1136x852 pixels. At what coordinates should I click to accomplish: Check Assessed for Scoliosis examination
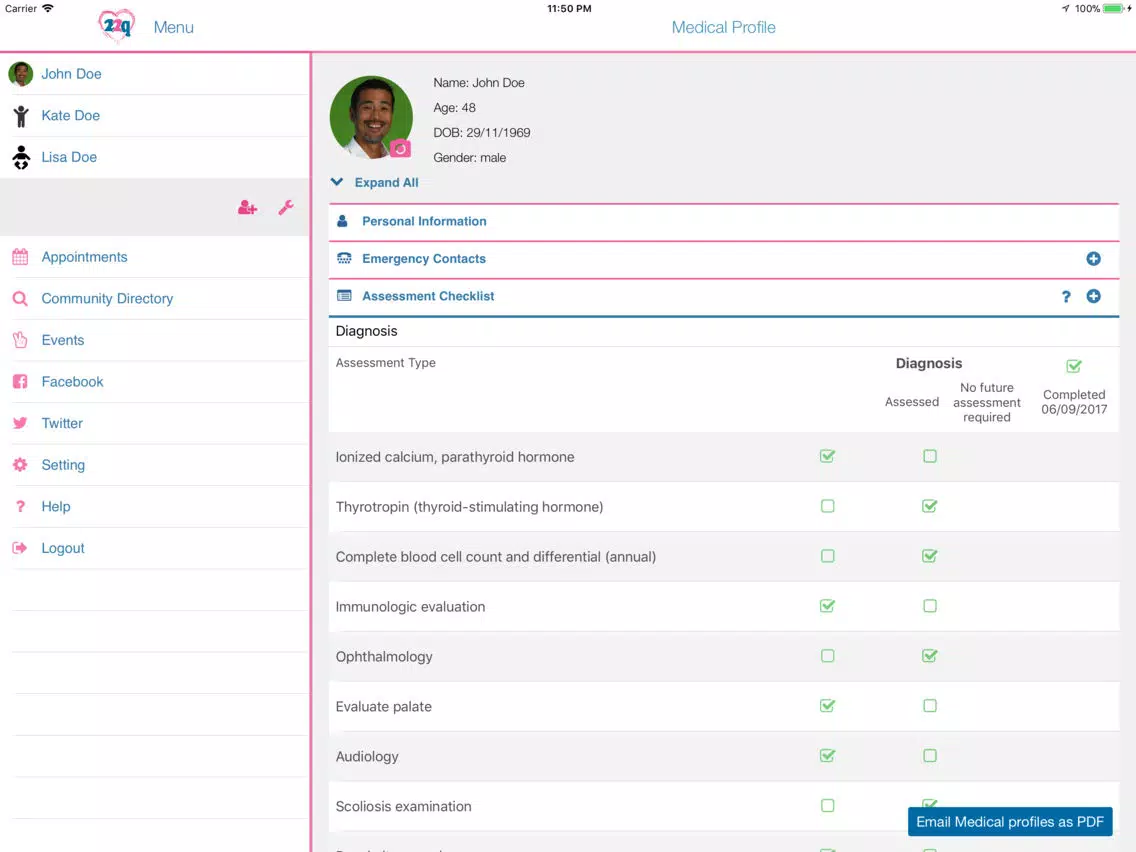click(x=827, y=806)
